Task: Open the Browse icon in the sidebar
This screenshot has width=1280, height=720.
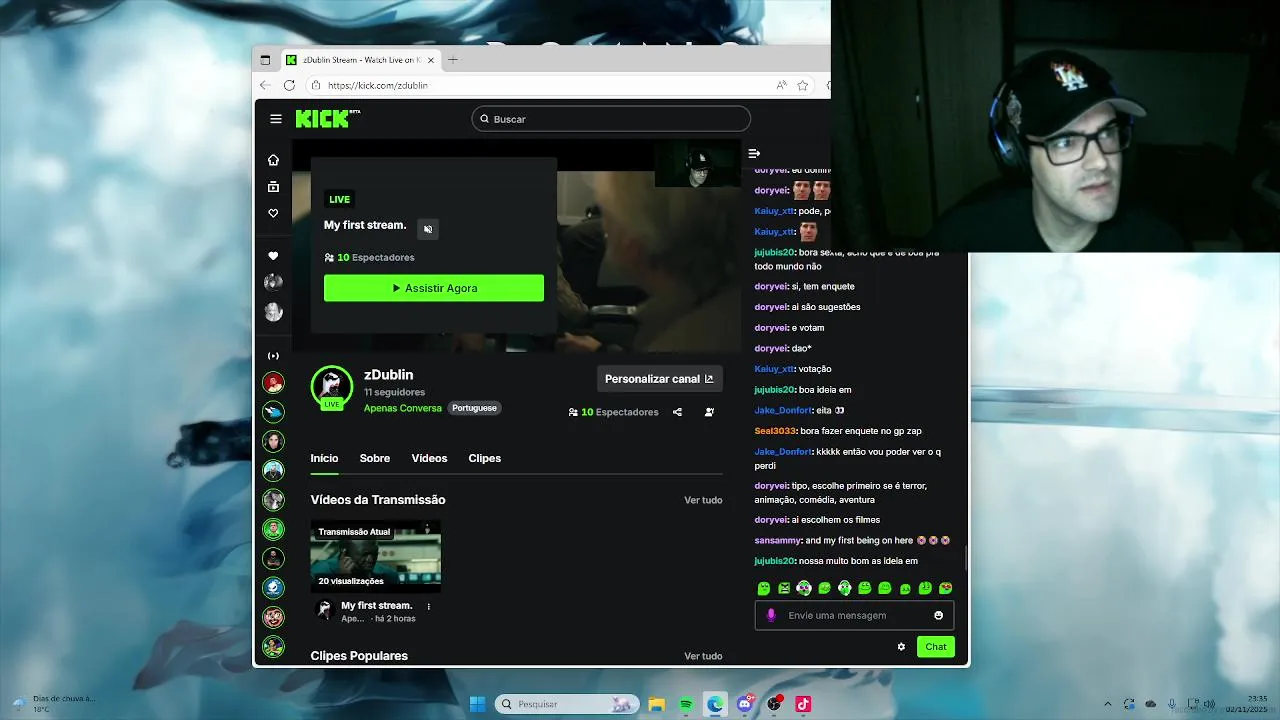Action: pyautogui.click(x=273, y=187)
